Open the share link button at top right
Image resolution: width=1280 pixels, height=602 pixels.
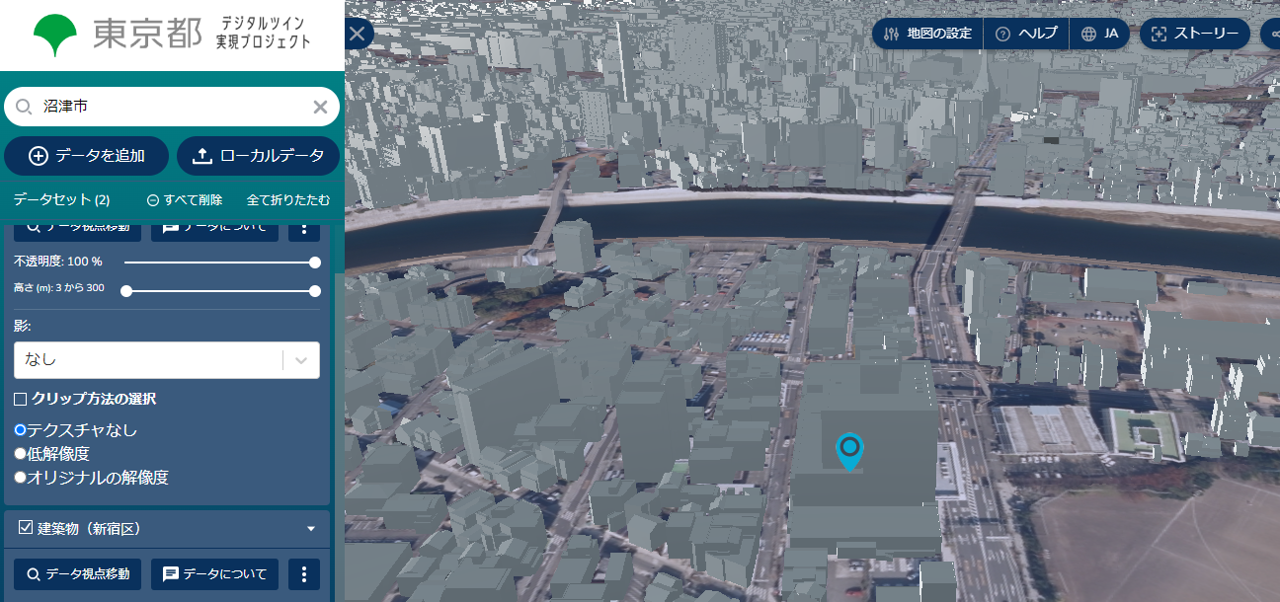1272,34
